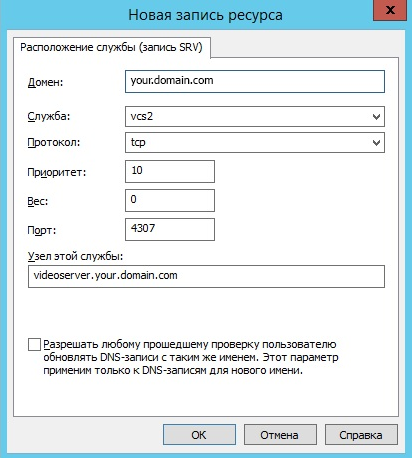The image size is (412, 458).
Task: Confirm the record with OK
Action: [x=199, y=435]
